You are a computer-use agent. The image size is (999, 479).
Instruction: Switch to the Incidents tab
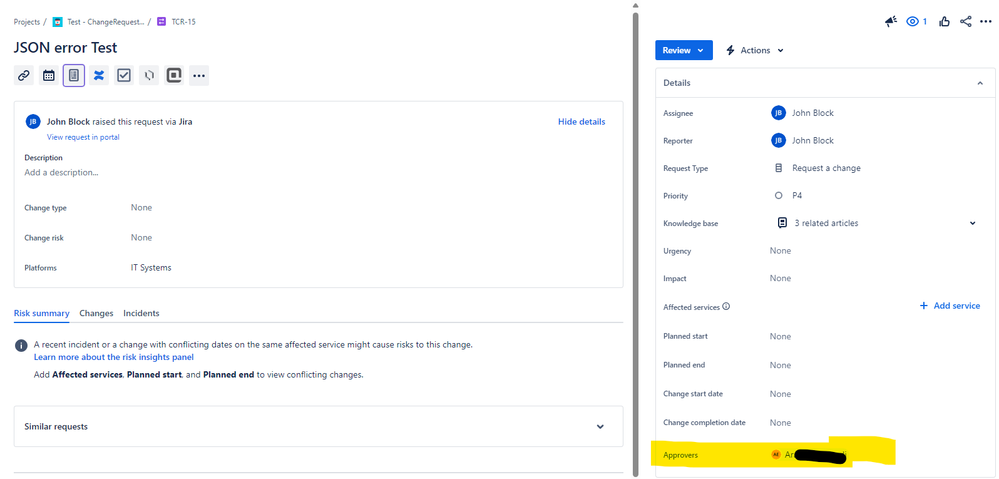tap(141, 313)
